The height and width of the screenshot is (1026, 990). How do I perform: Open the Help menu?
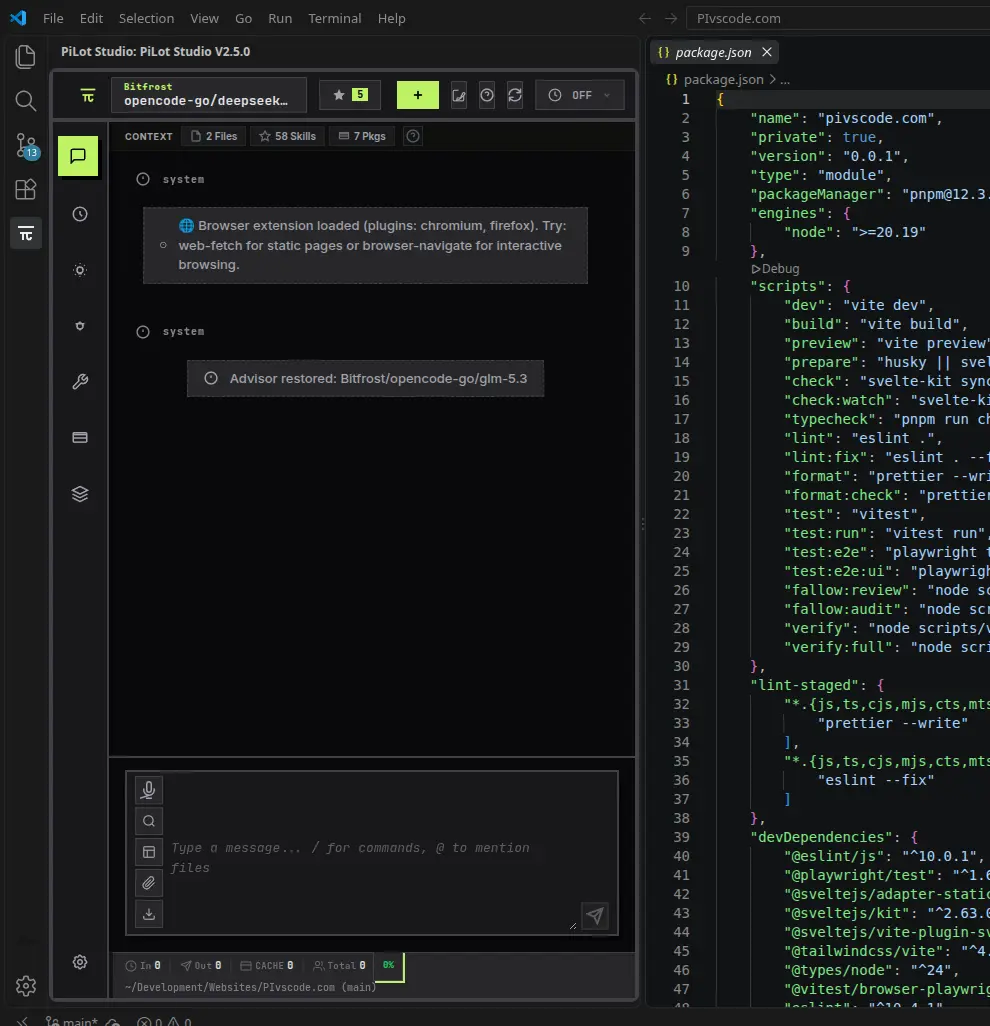(391, 18)
